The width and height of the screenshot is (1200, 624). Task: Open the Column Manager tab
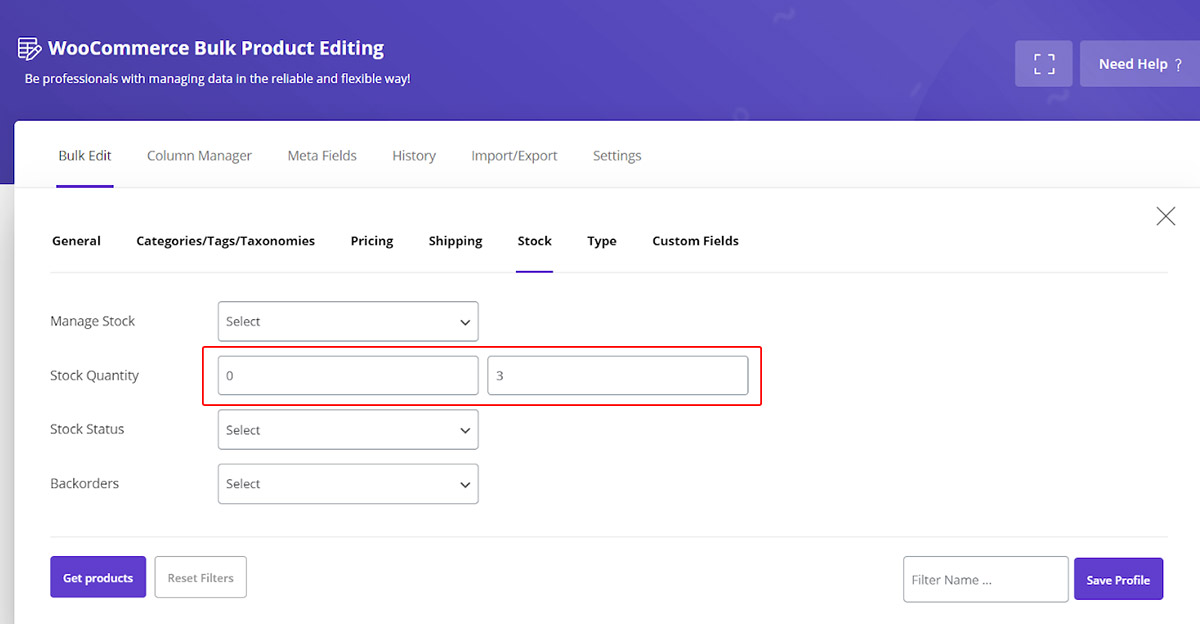[199, 156]
